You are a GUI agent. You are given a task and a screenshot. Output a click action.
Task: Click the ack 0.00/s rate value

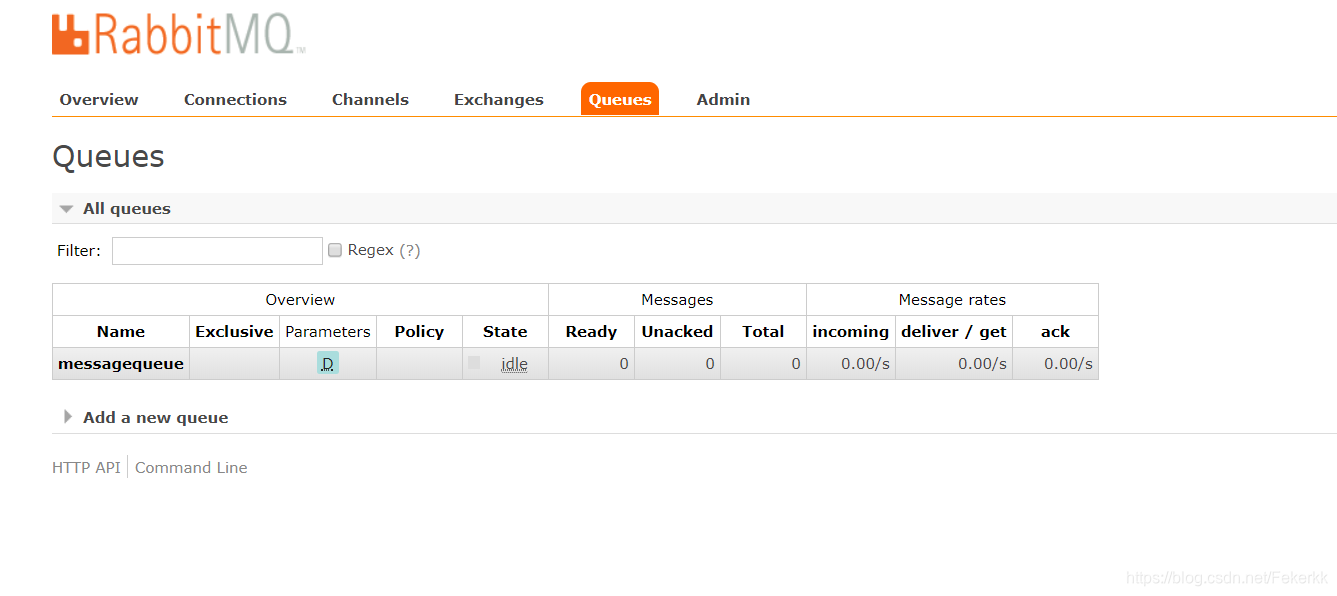1068,364
